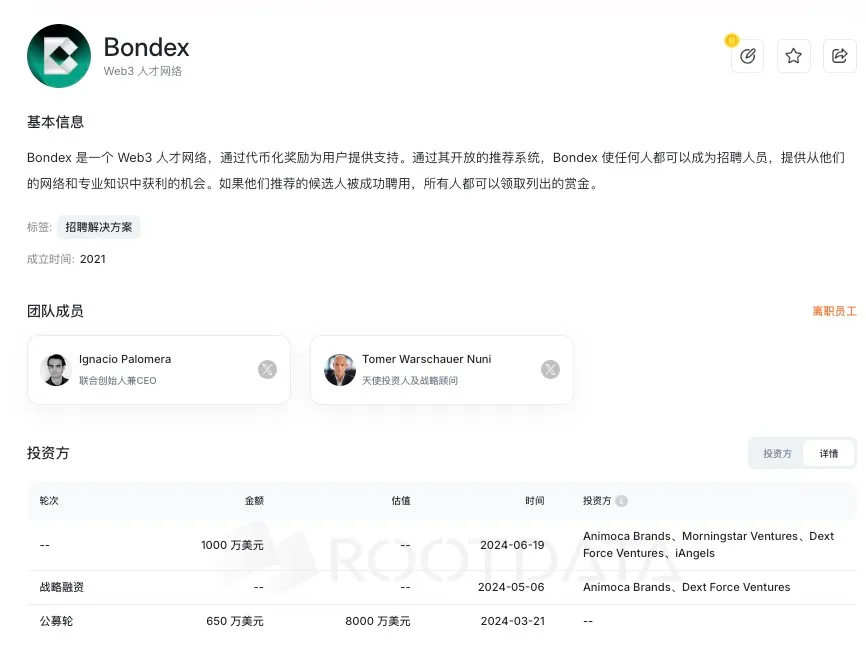Switch to the 详情 tab

click(x=828, y=454)
